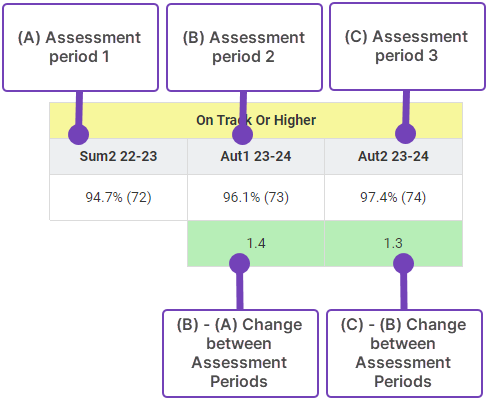Screen dimensions: 488x400
Task: Click the Assessment period 1 callout box
Action: coord(80,47)
